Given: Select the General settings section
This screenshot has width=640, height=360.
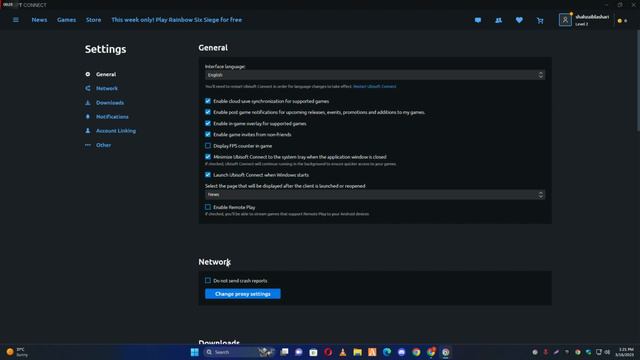Looking at the screenshot, I should tap(106, 74).
